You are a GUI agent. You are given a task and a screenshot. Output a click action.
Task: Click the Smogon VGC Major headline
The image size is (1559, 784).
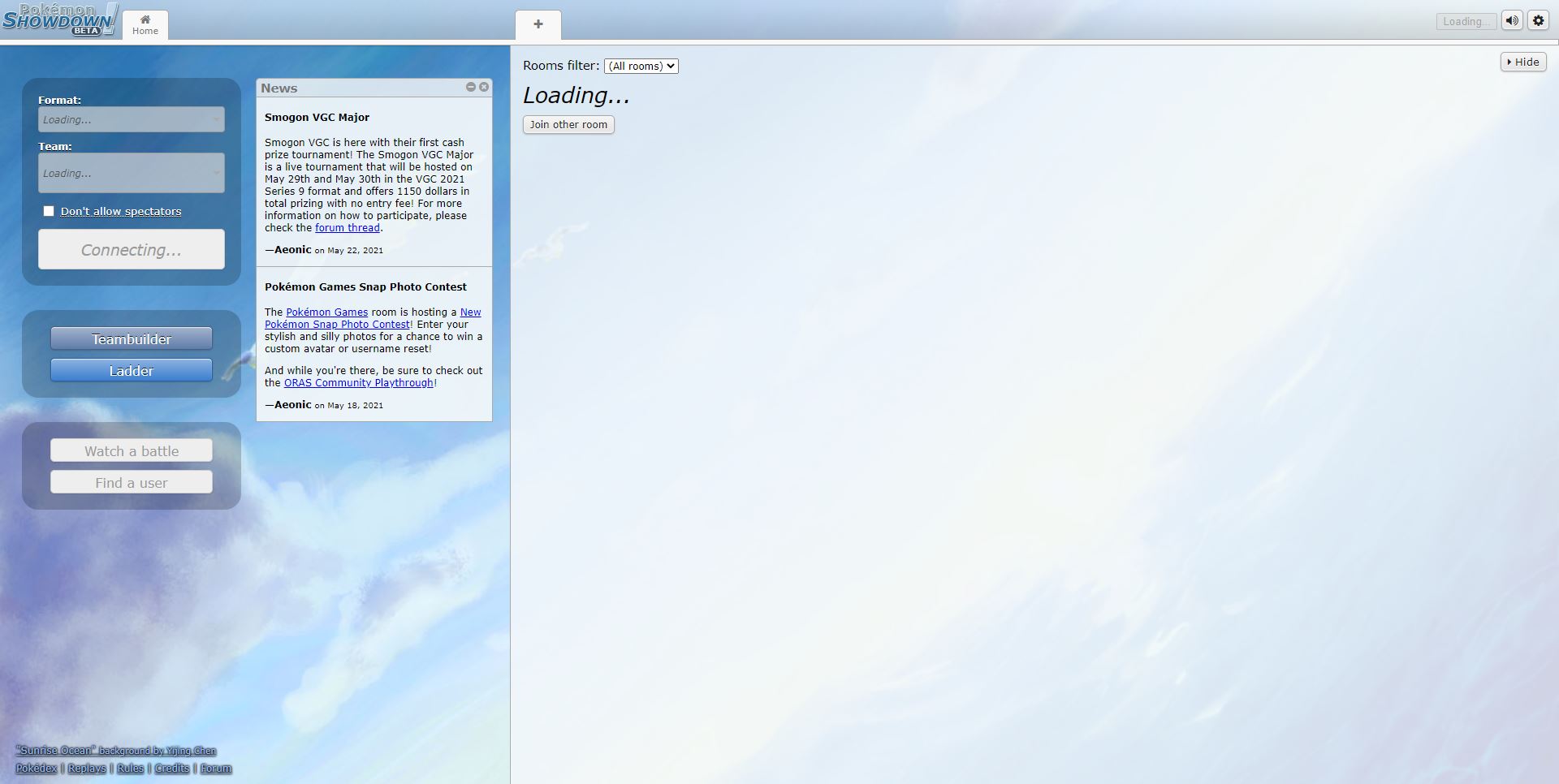[317, 118]
